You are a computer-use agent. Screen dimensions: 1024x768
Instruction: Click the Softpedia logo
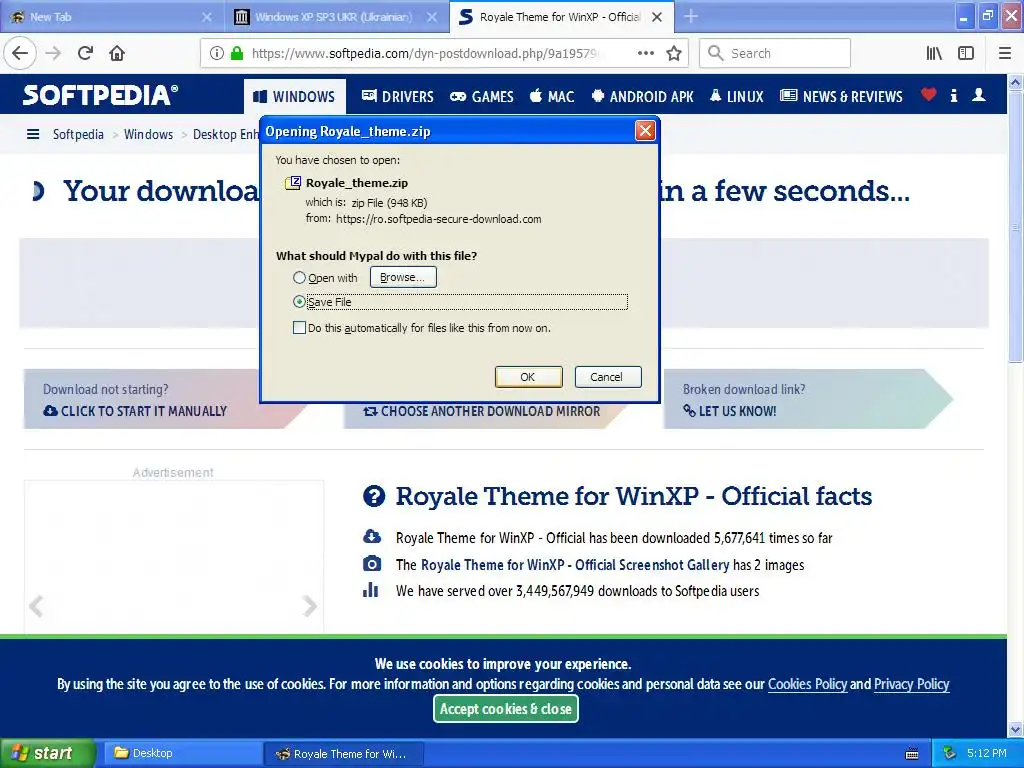tap(100, 95)
